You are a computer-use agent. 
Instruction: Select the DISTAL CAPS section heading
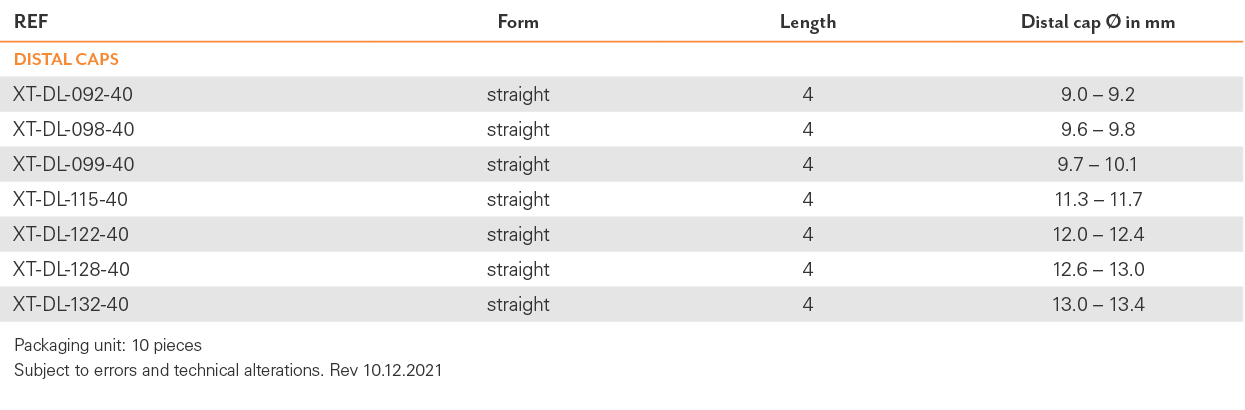tap(66, 59)
